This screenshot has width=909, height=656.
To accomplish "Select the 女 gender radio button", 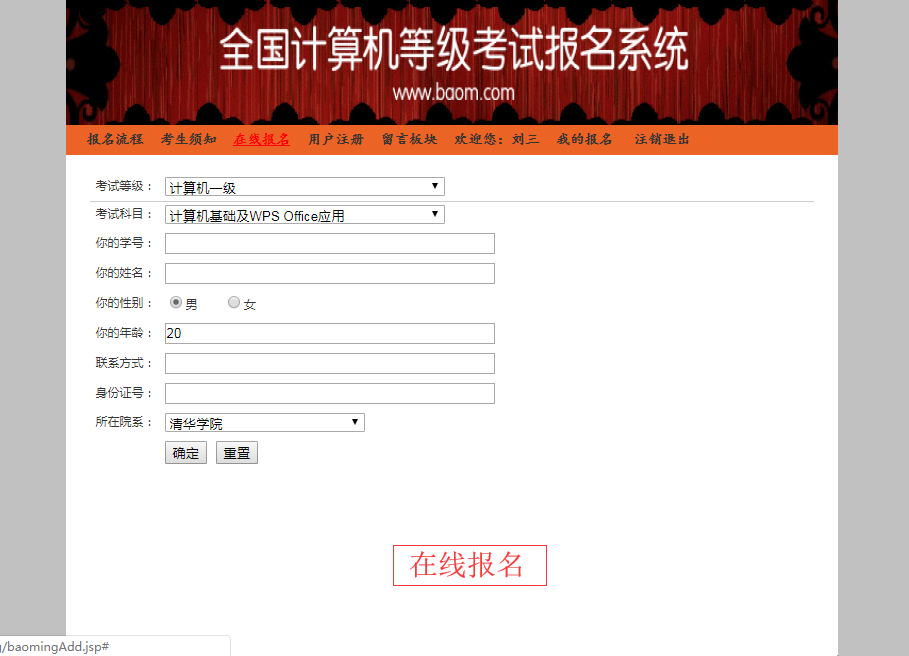I will tap(234, 302).
